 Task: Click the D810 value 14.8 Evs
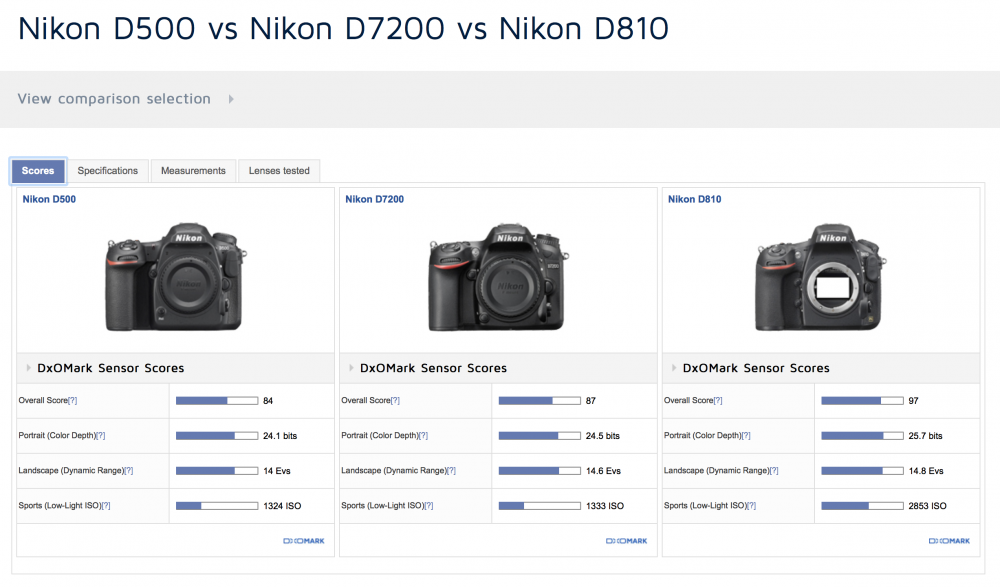(926, 471)
